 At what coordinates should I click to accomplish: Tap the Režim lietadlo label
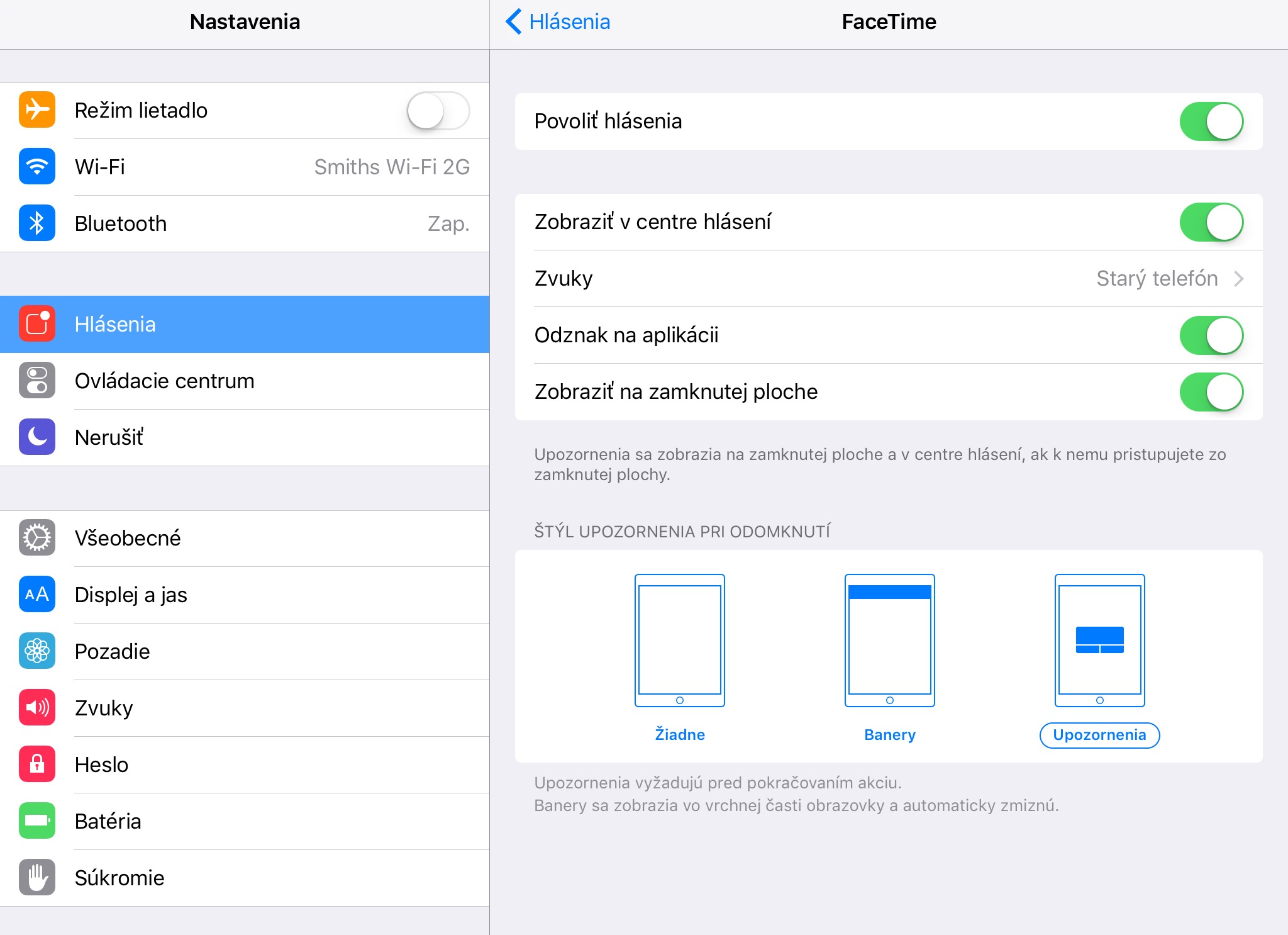coord(141,111)
